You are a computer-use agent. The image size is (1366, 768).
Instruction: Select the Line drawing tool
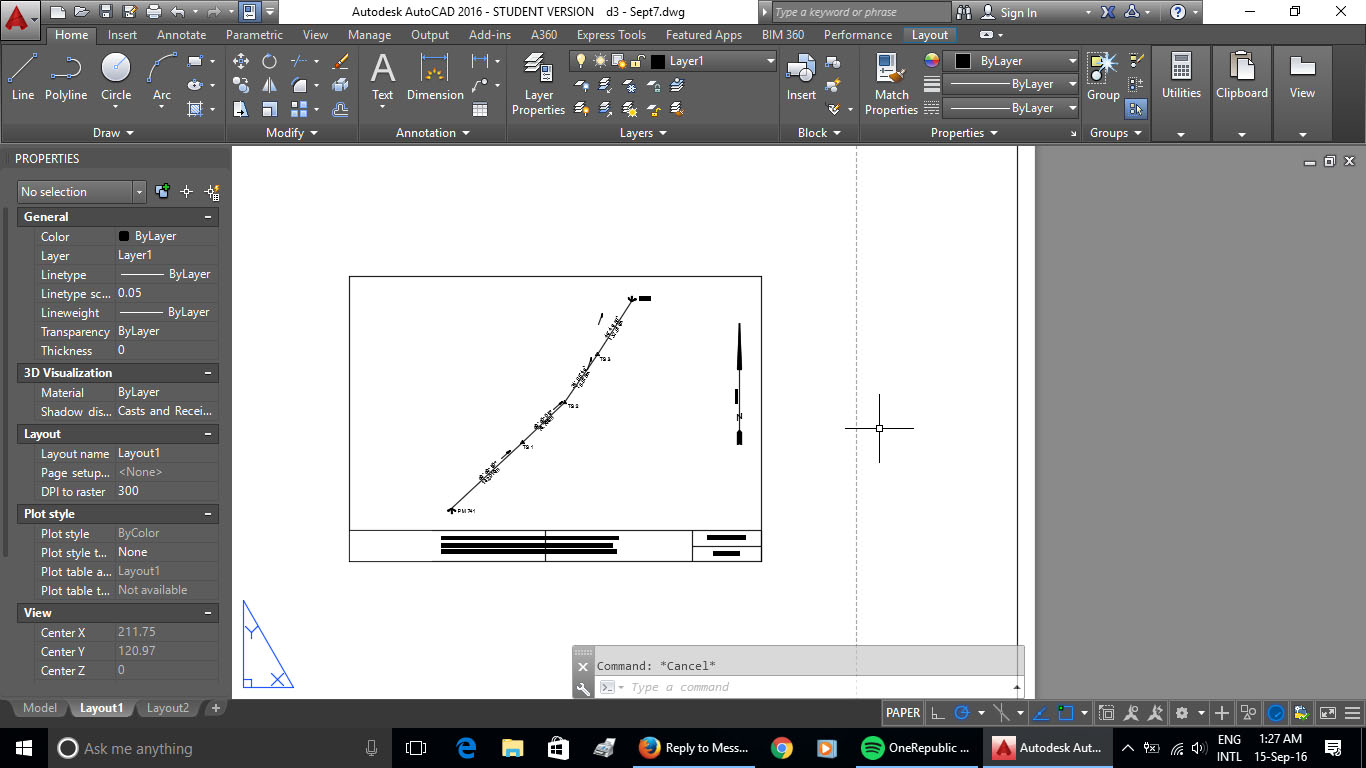click(x=23, y=77)
